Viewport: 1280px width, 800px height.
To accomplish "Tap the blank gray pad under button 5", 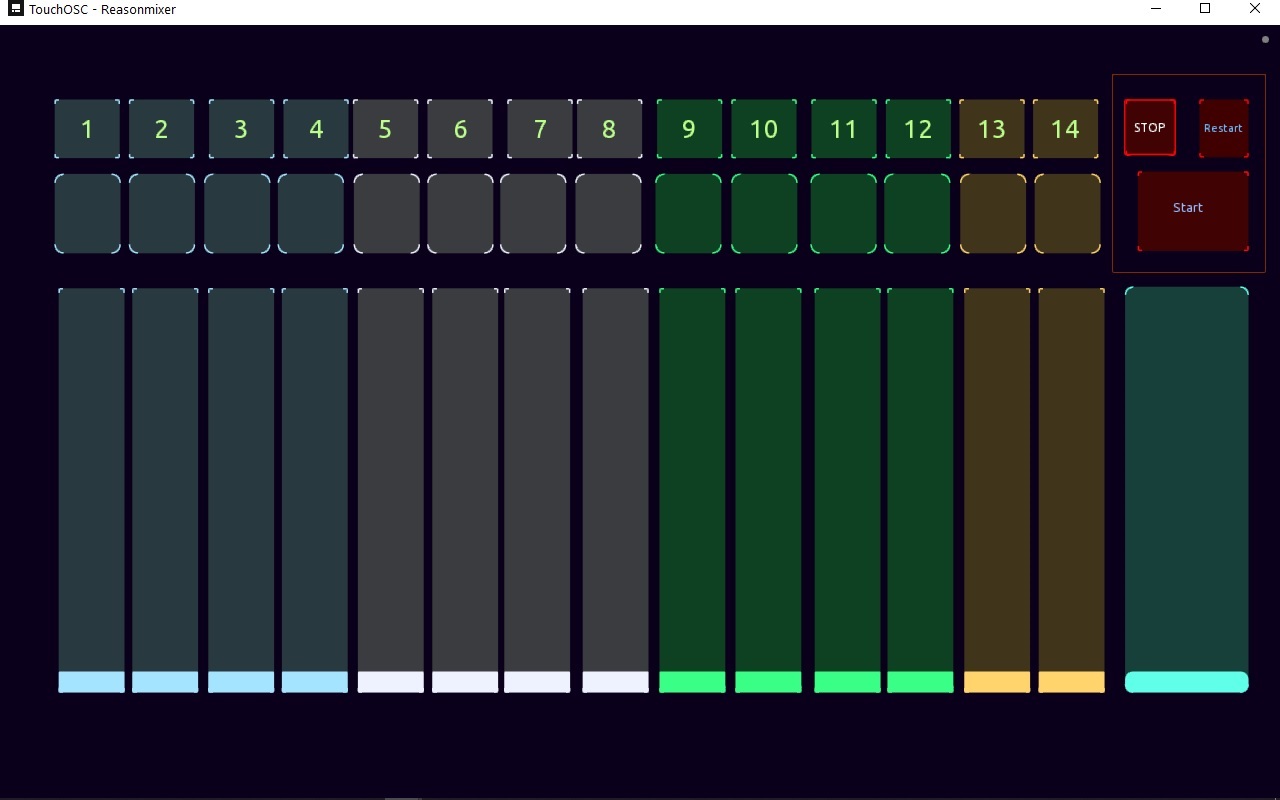I will (387, 214).
